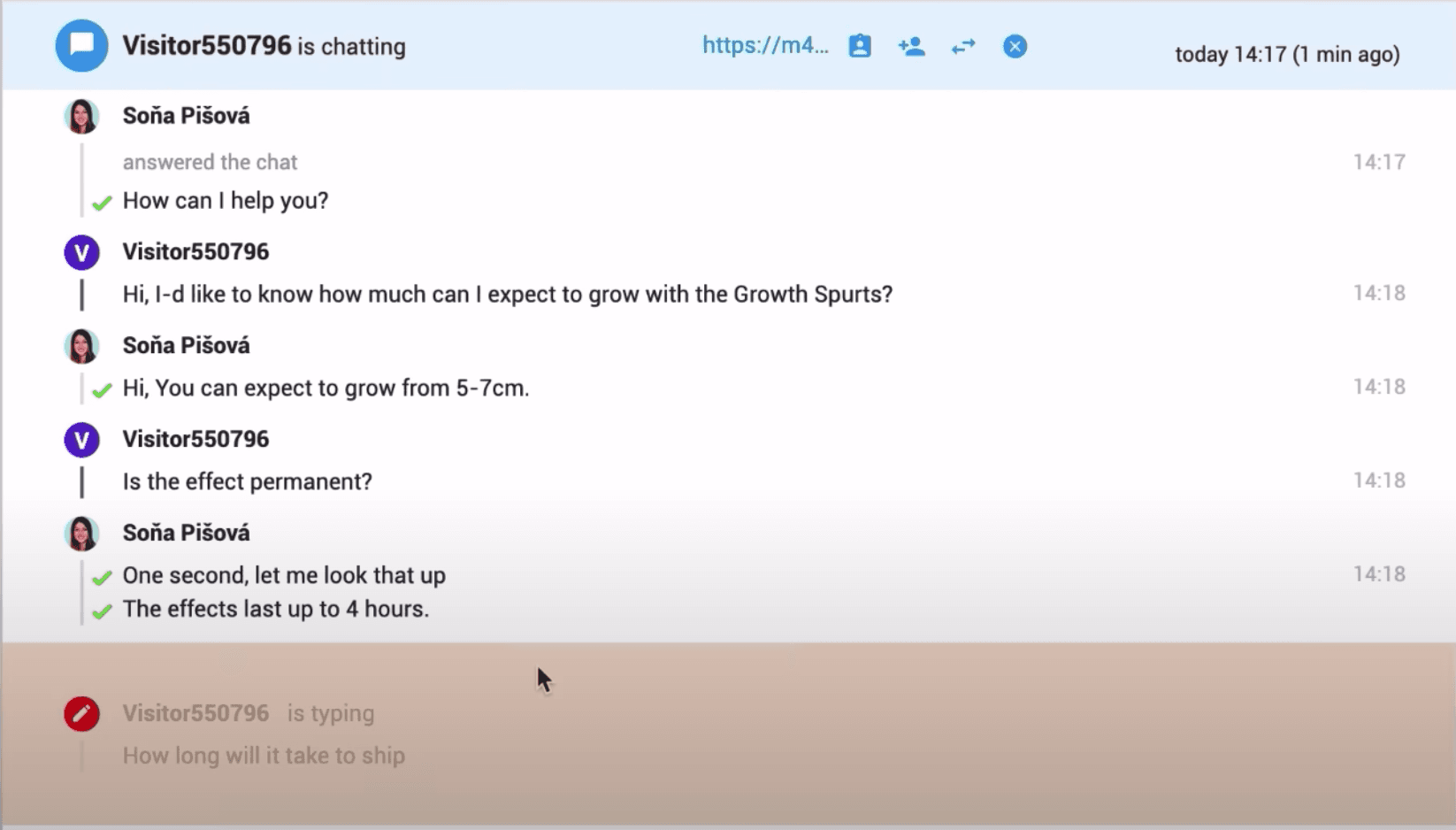The image size is (1456, 830).
Task: Open the visitor contact card icon
Action: pos(859,46)
